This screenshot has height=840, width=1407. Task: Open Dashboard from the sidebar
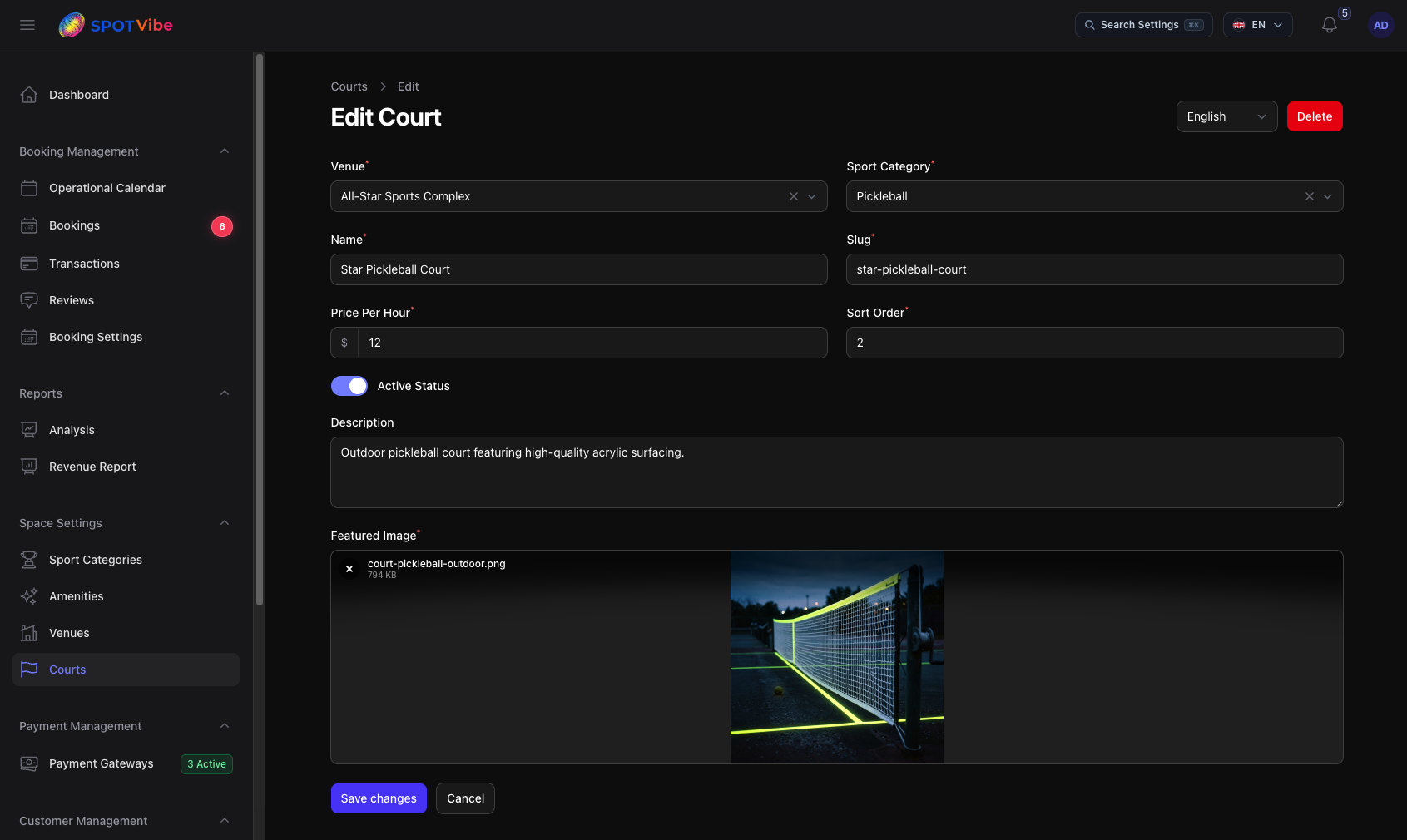click(x=126, y=95)
